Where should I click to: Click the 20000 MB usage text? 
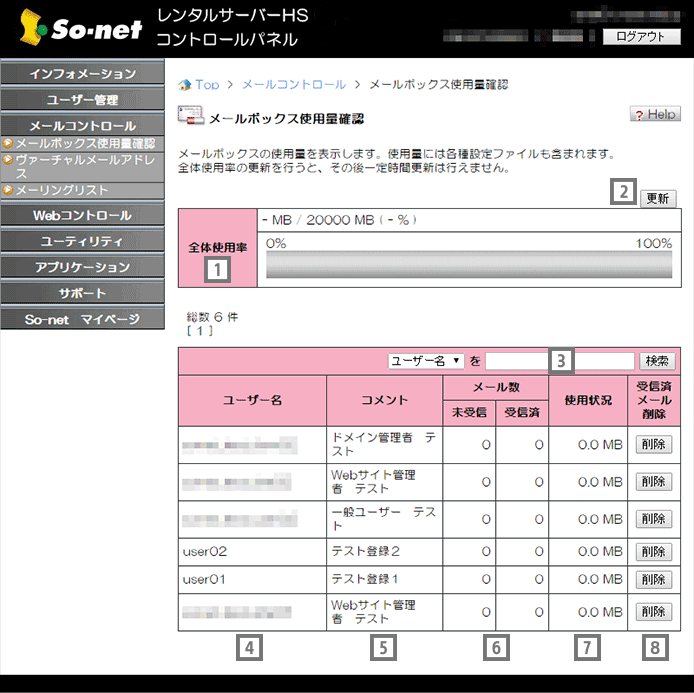(x=340, y=220)
